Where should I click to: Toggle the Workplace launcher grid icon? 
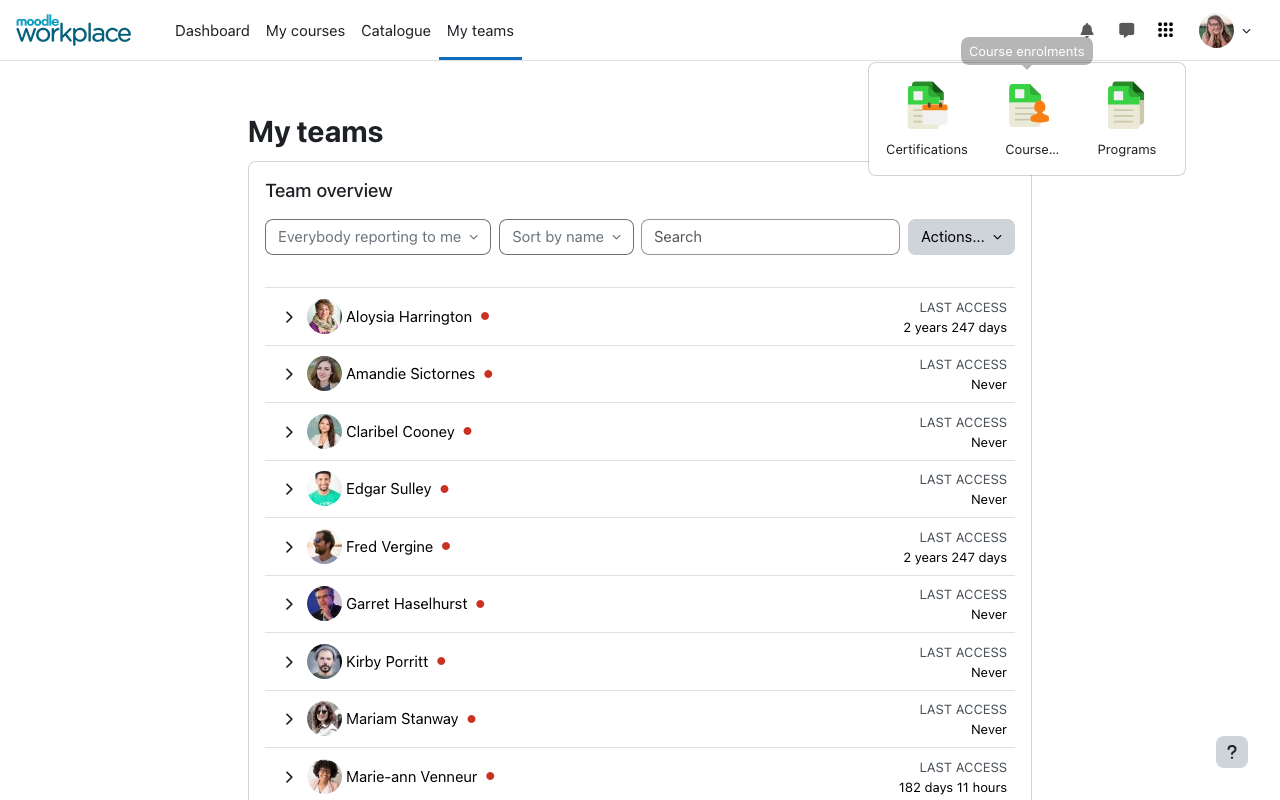point(1165,31)
